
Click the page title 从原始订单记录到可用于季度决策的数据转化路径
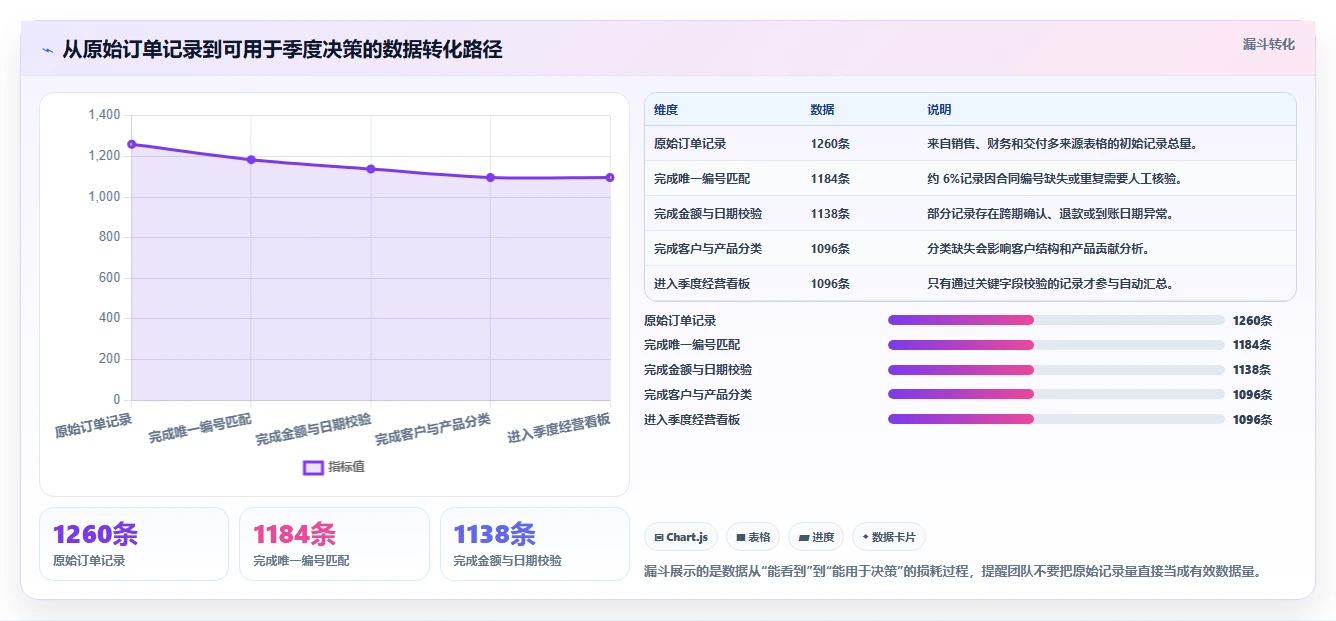point(282,49)
